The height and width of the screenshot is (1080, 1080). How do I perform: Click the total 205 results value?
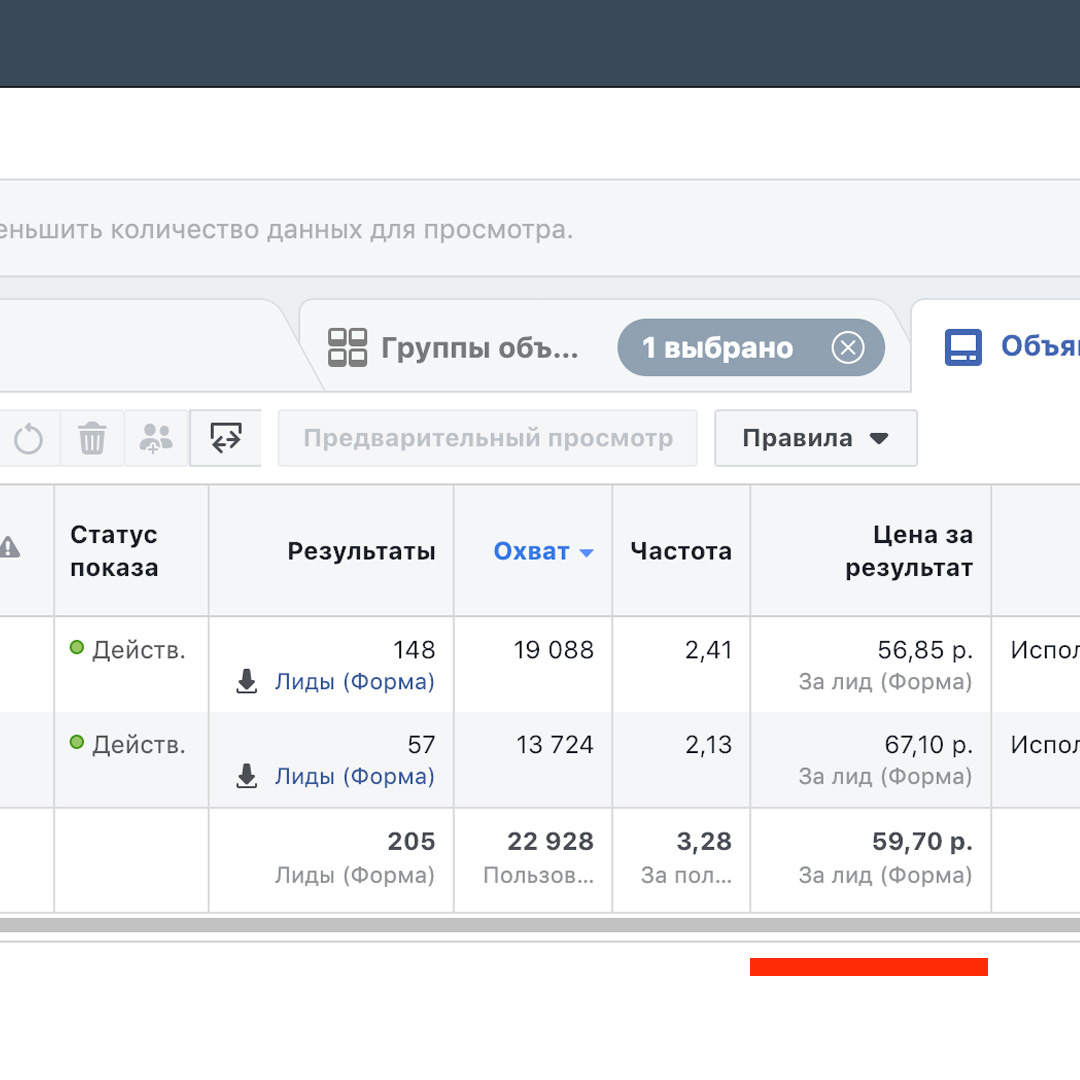tap(411, 841)
